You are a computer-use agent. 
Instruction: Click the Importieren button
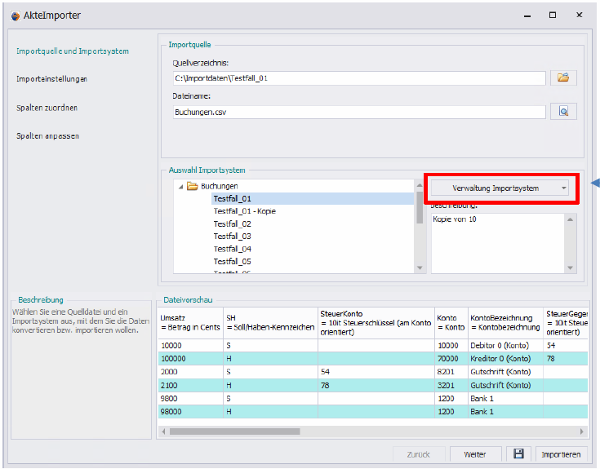tap(561, 454)
